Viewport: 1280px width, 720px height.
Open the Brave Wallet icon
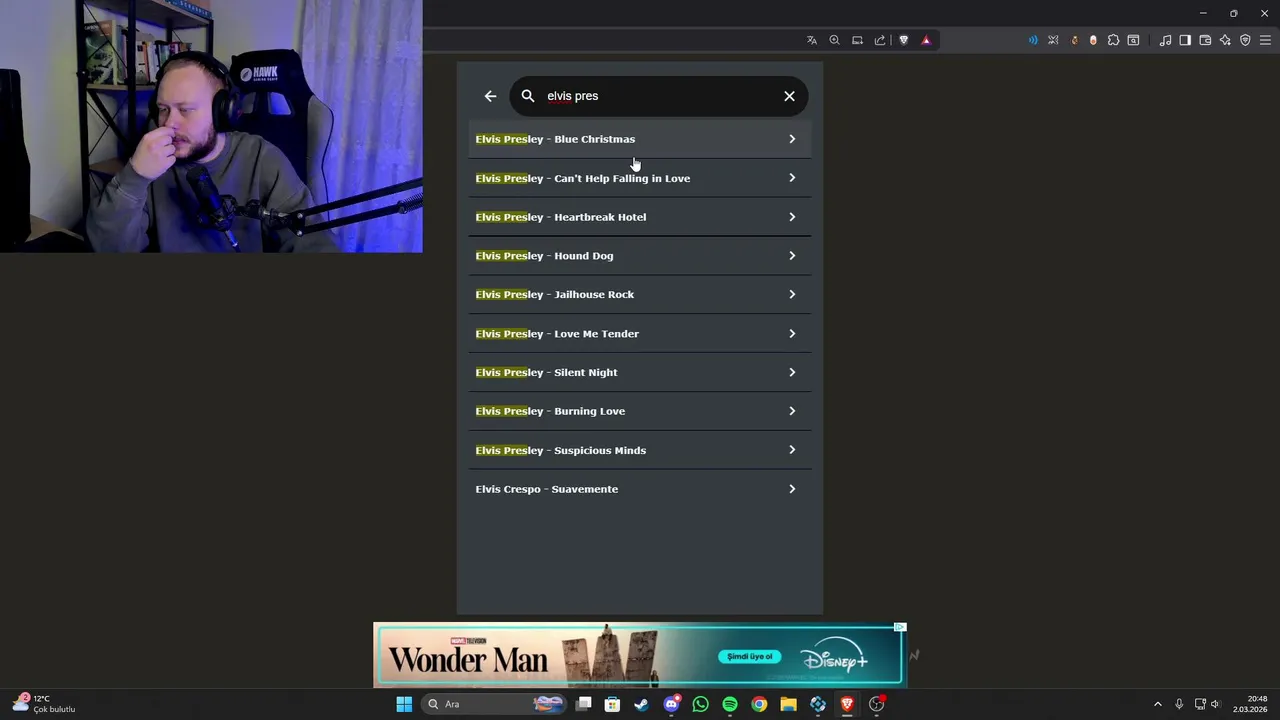coord(1205,40)
